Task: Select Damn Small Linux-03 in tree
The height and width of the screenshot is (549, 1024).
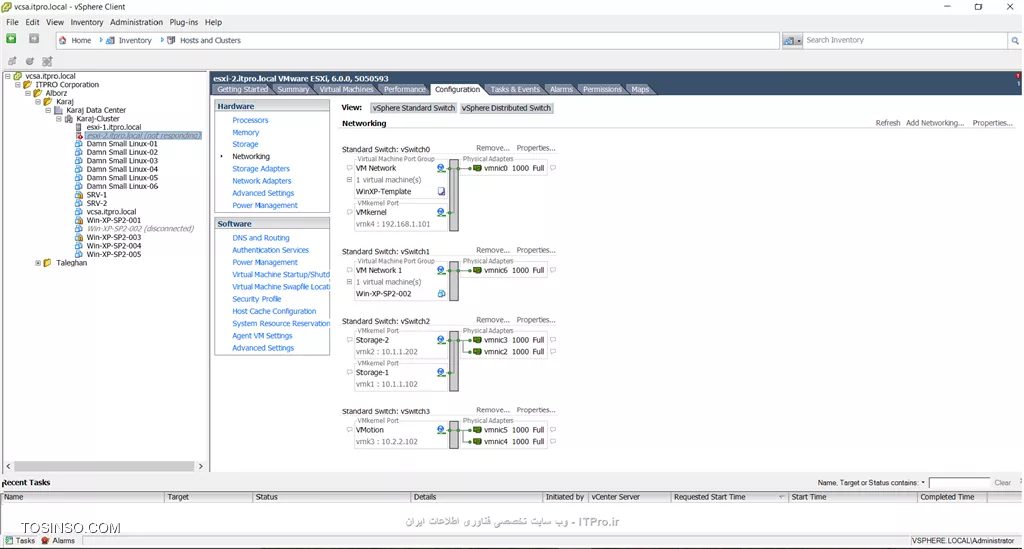Action: pos(122,161)
